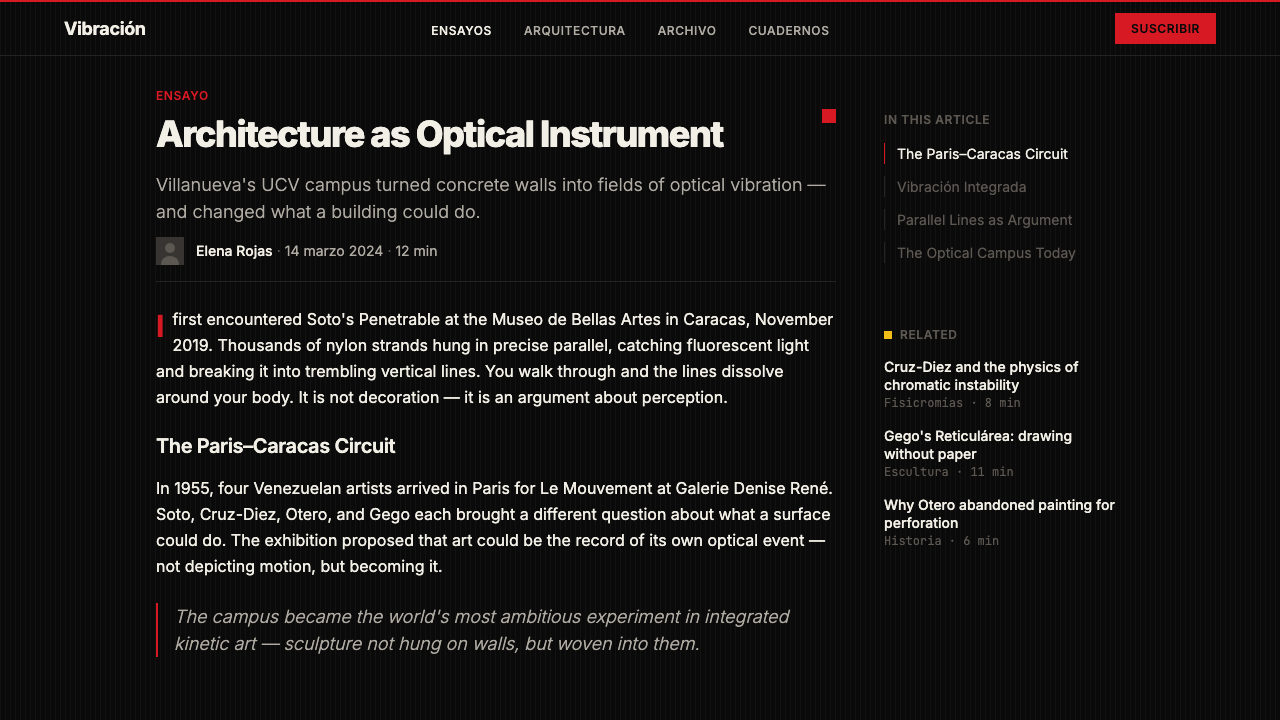Jump to the Vibración Integrada section
This screenshot has width=1280, height=720.
(961, 187)
